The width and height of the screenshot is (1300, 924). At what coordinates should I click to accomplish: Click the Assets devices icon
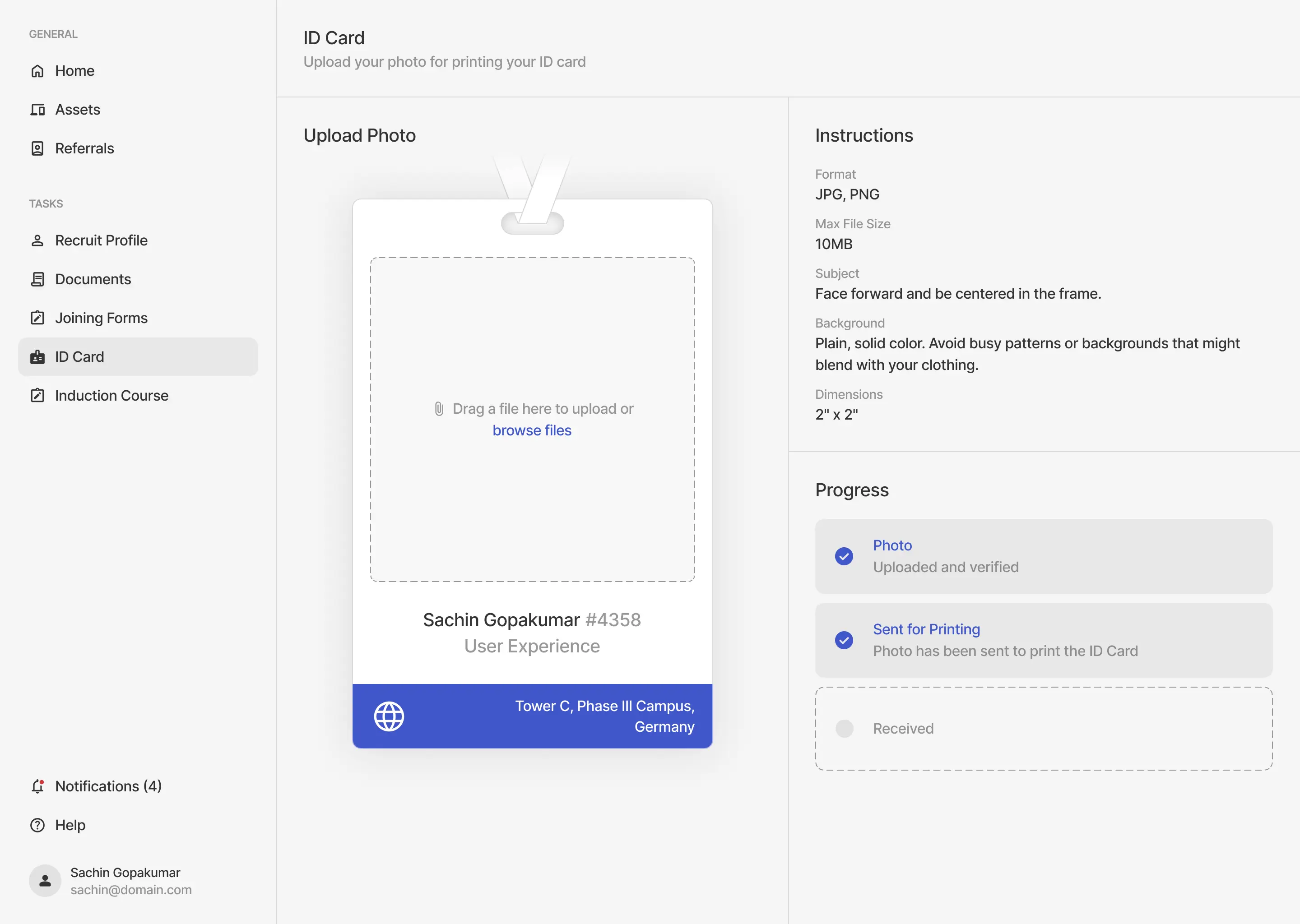tap(37, 110)
